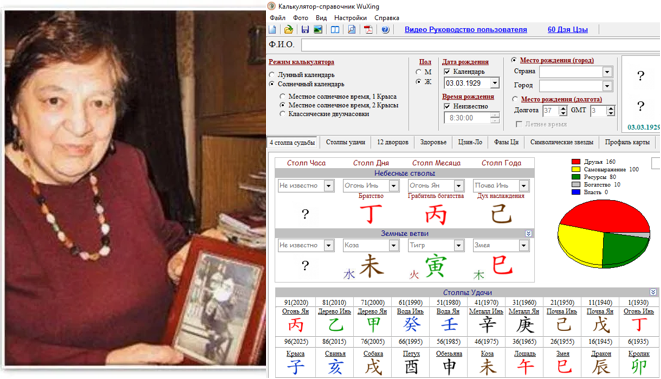Adjust the GMT spinner arrows
Image resolution: width=661 pixels, height=379 pixels.
tap(611, 111)
